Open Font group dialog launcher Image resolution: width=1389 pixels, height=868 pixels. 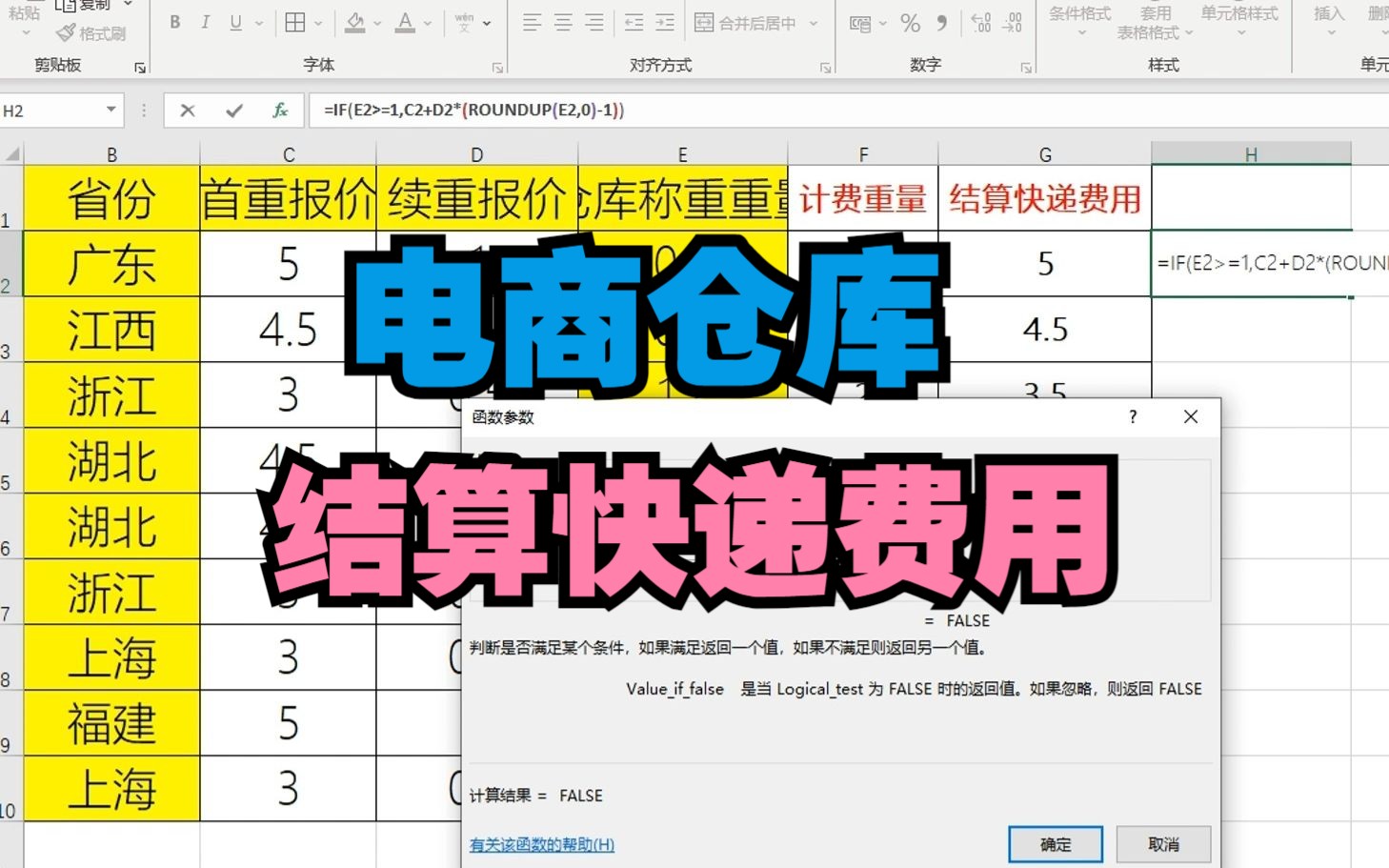coord(497,68)
